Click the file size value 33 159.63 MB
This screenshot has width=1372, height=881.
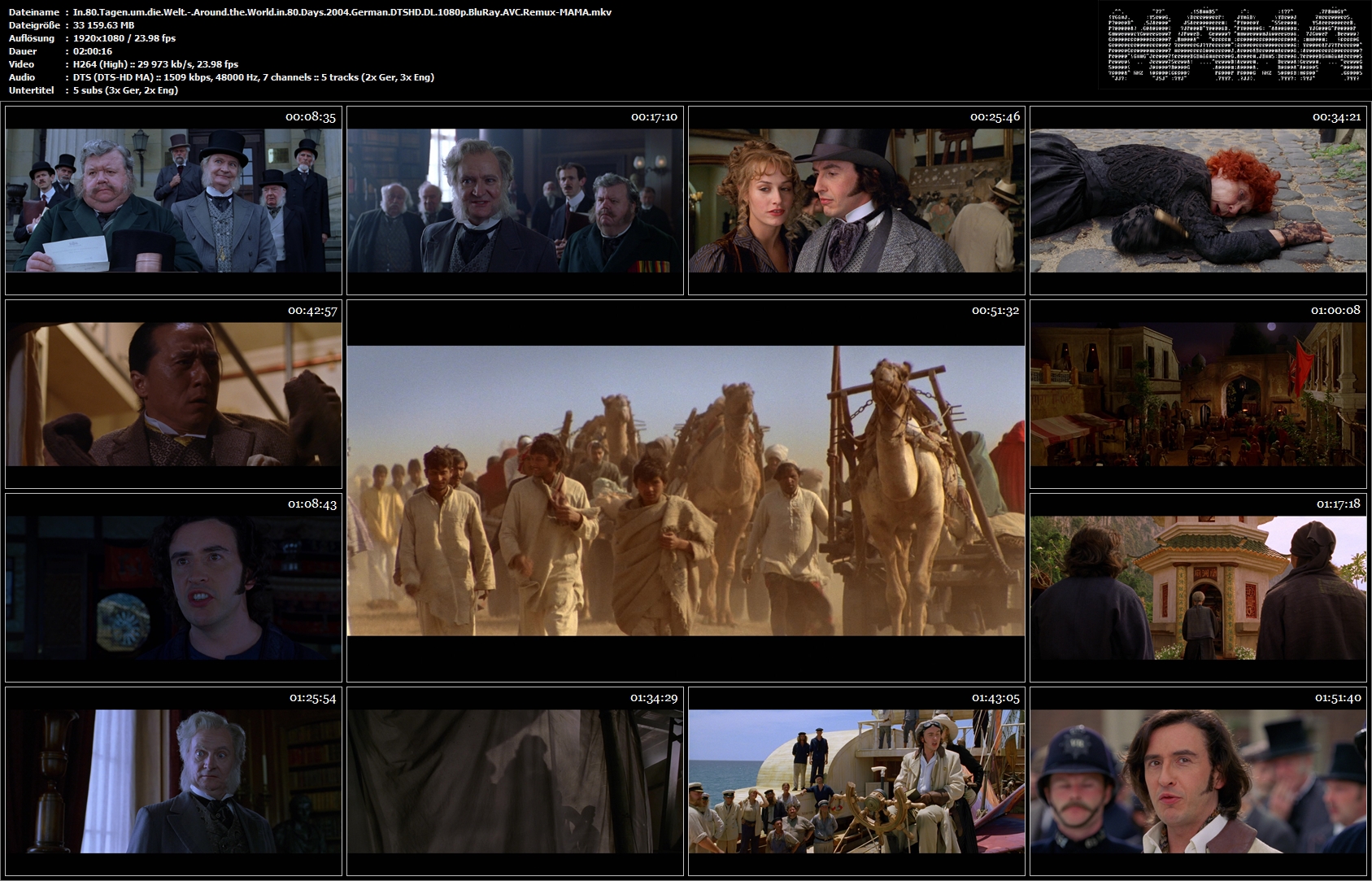[x=104, y=25]
